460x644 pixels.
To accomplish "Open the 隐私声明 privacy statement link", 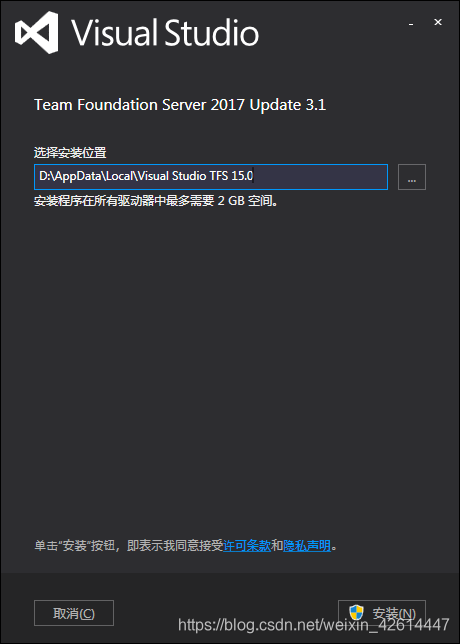I will (x=307, y=546).
